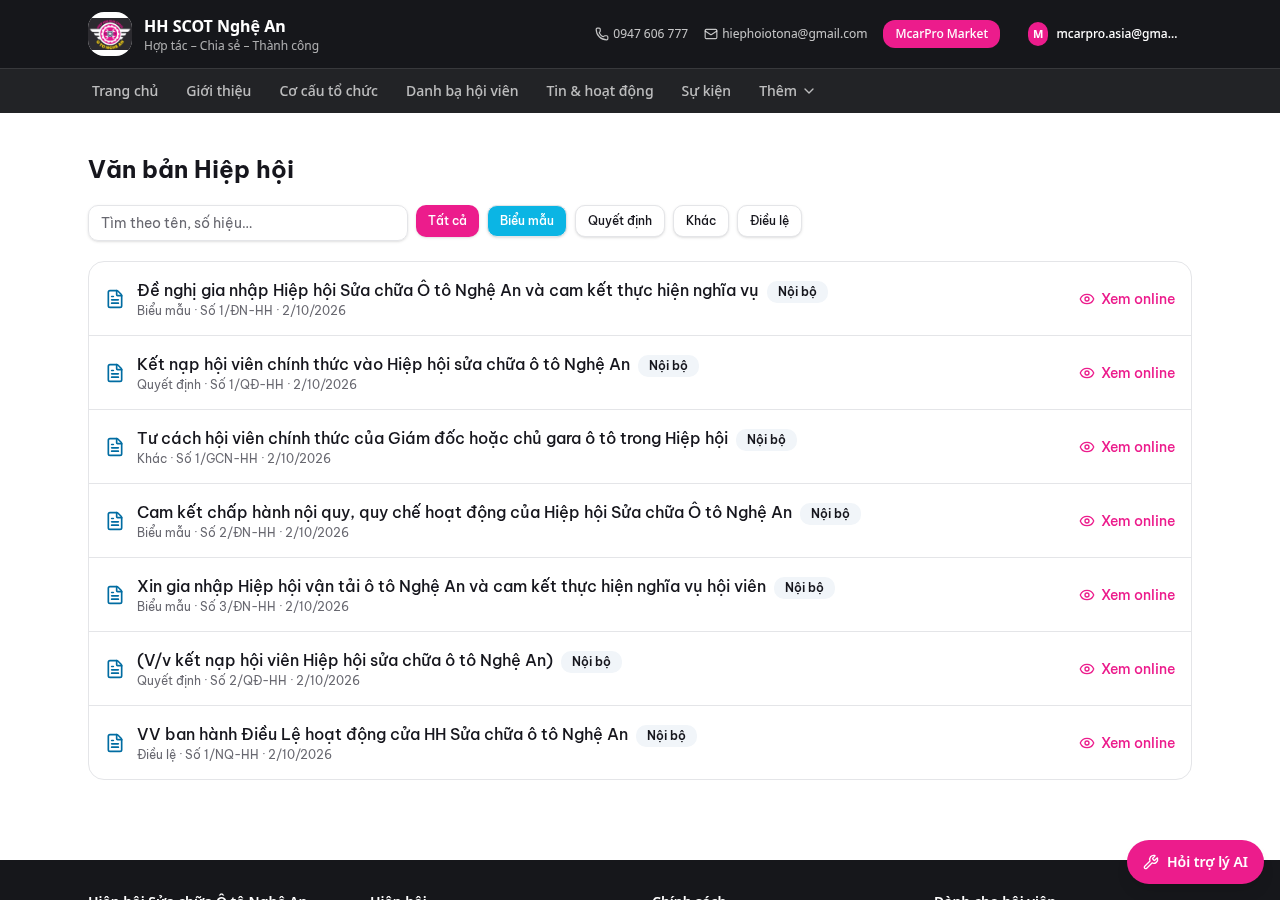
Task: Open the mcarpro.asia account menu
Action: [x=1103, y=34]
